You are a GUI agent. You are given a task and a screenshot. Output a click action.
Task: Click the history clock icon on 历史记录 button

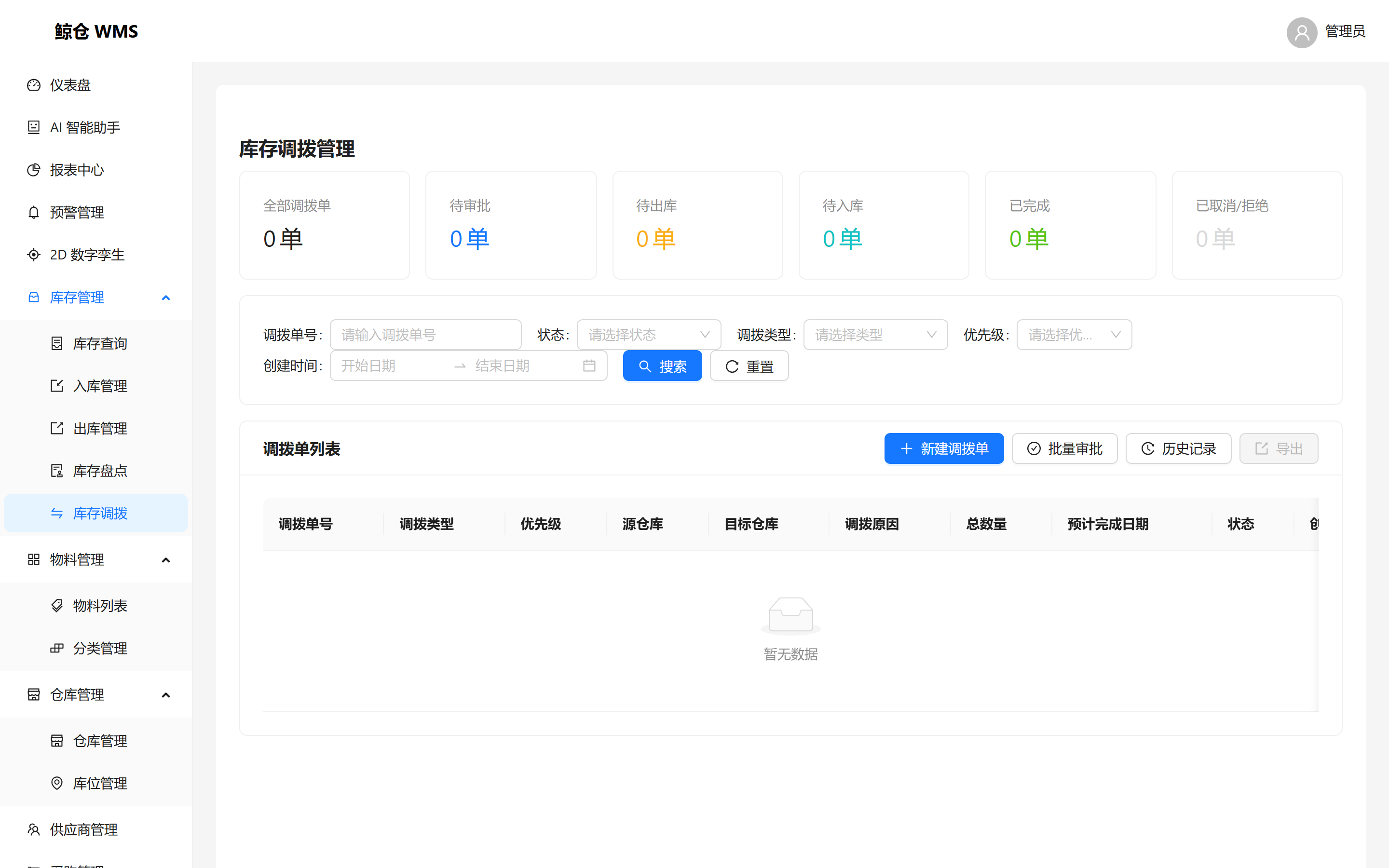[x=1147, y=448]
